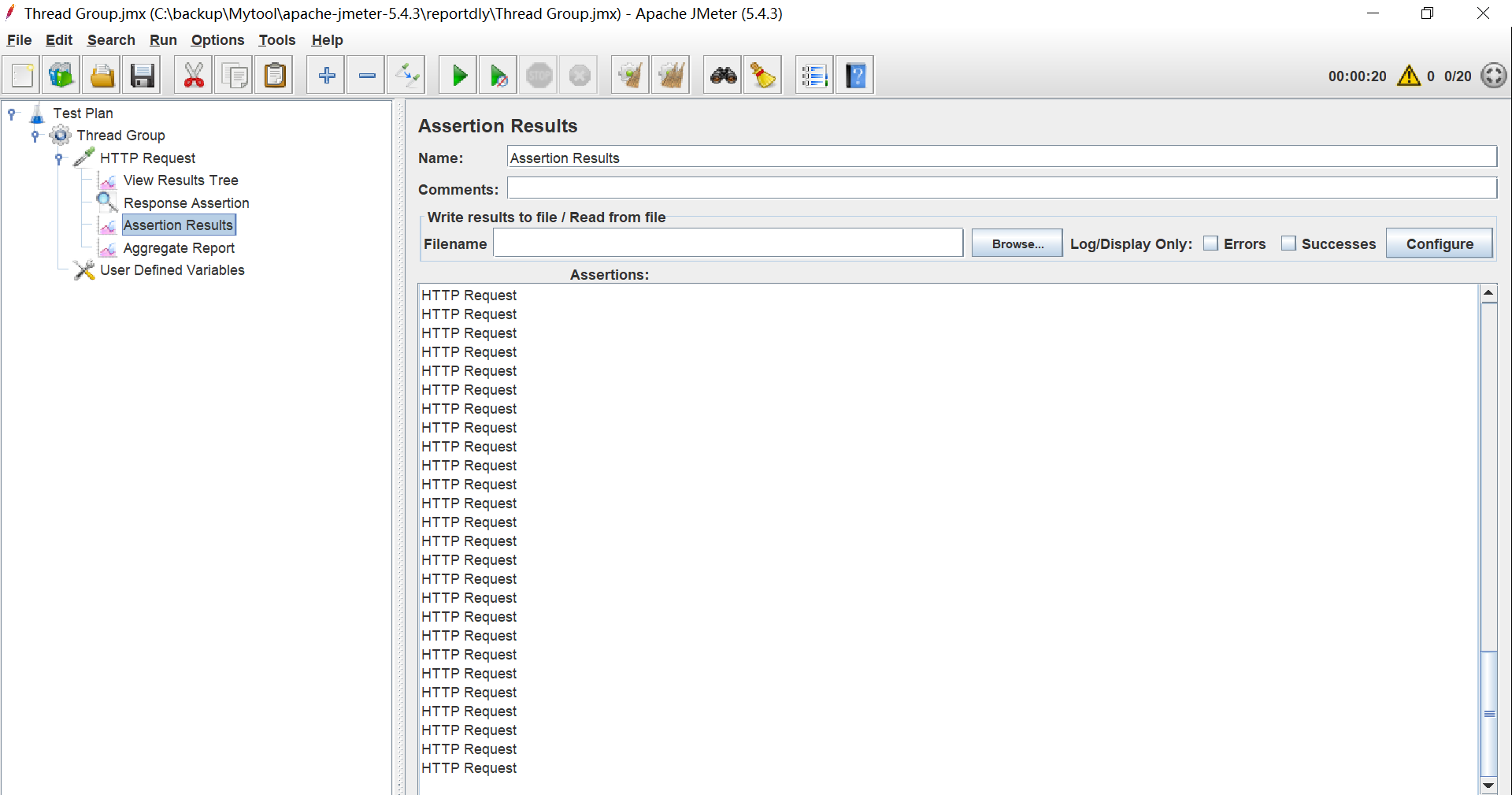
Task: Open Search with binoculars icon
Action: (x=723, y=76)
